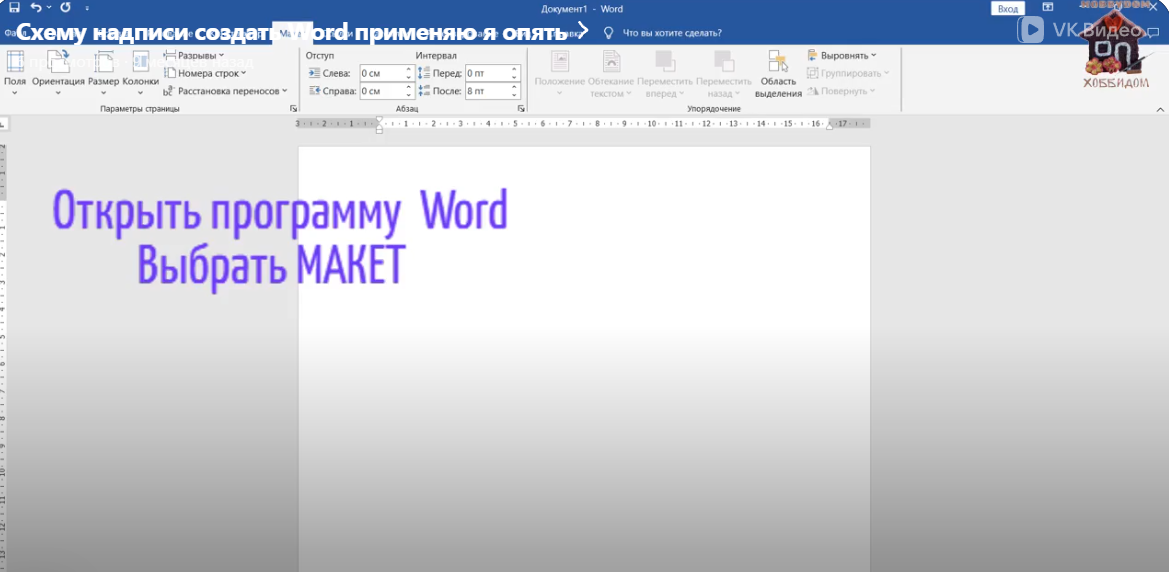Click the Слева indent icon label
The height and width of the screenshot is (572, 1169).
coord(329,73)
